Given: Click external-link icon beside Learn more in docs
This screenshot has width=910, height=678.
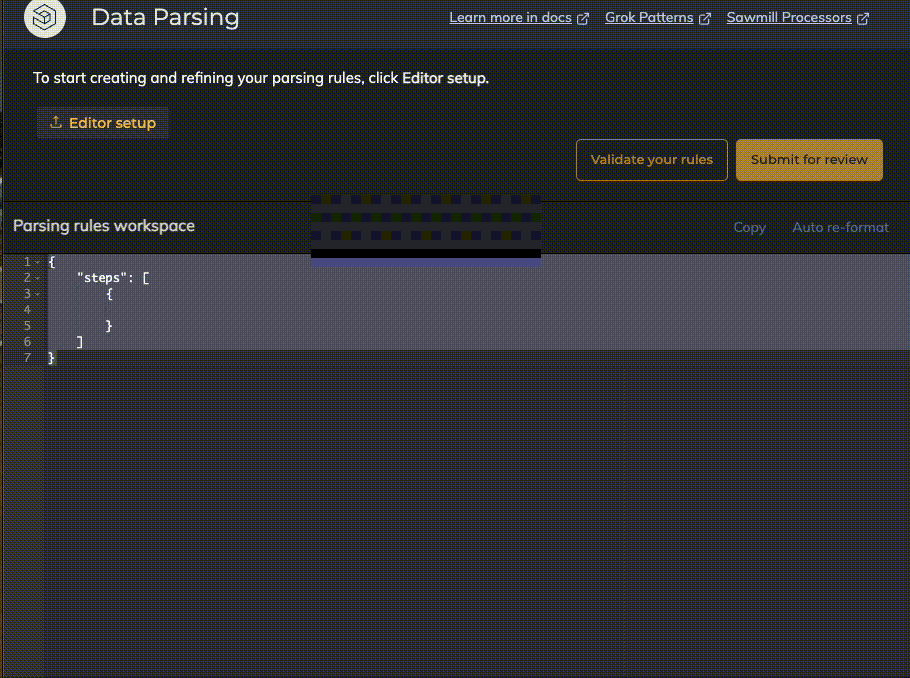Looking at the screenshot, I should (x=583, y=19).
